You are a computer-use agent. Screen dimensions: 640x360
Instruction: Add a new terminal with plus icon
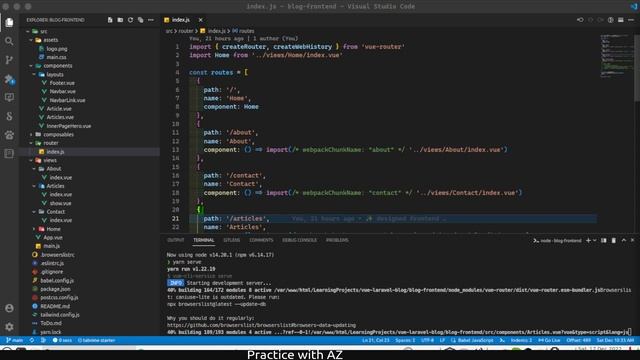588,240
